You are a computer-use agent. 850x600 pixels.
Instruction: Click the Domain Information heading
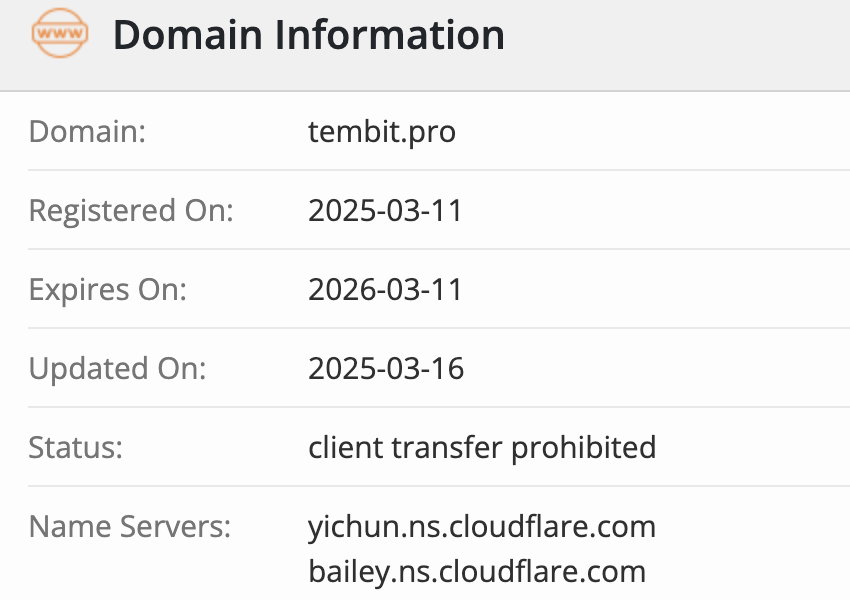(x=308, y=35)
